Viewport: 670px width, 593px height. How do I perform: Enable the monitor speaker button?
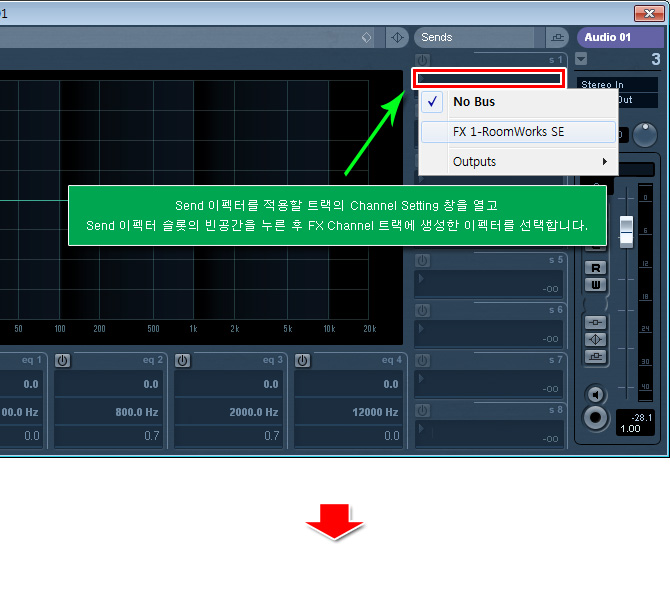(596, 395)
